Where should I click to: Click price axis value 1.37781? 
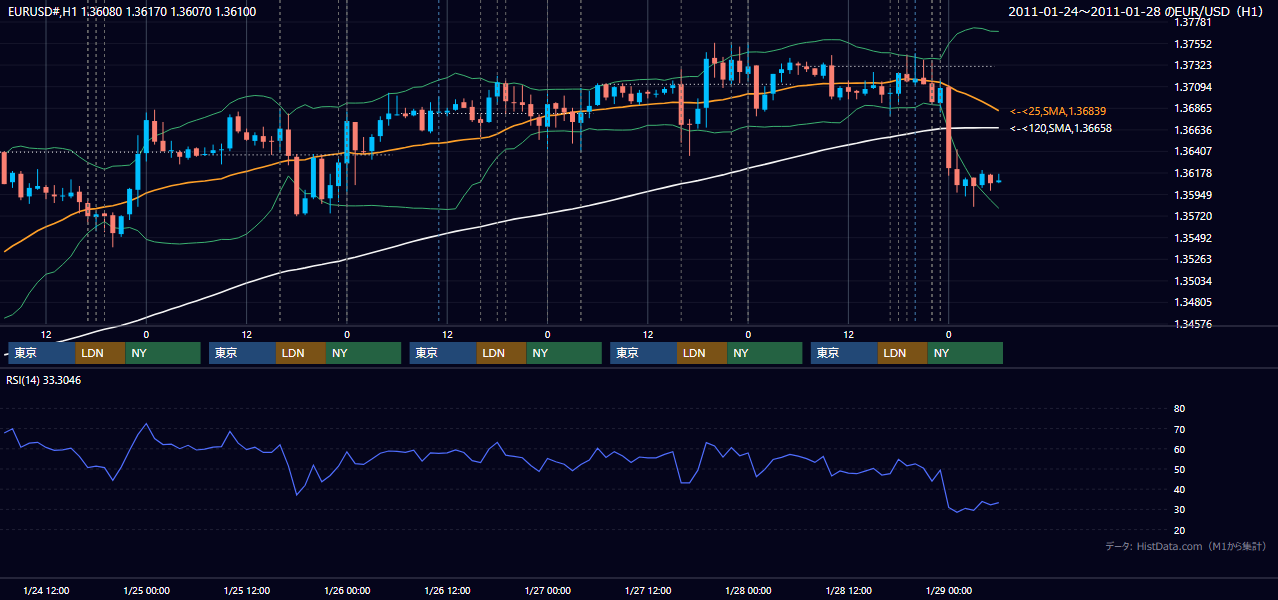click(x=1192, y=23)
